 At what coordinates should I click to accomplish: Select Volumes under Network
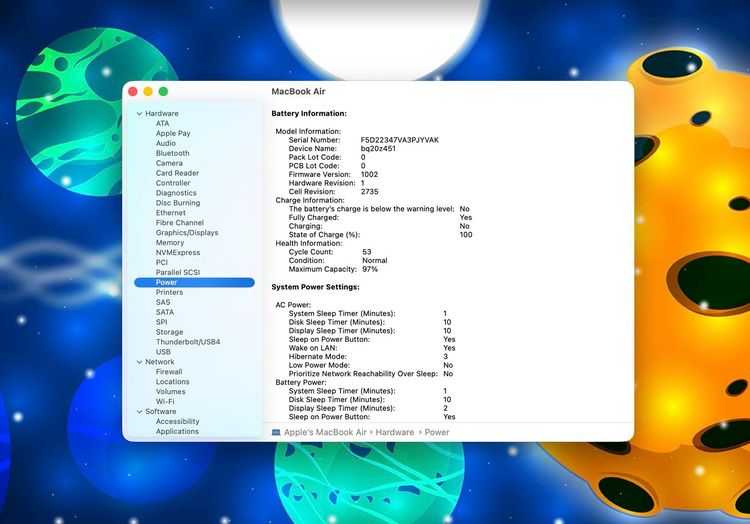(x=170, y=392)
